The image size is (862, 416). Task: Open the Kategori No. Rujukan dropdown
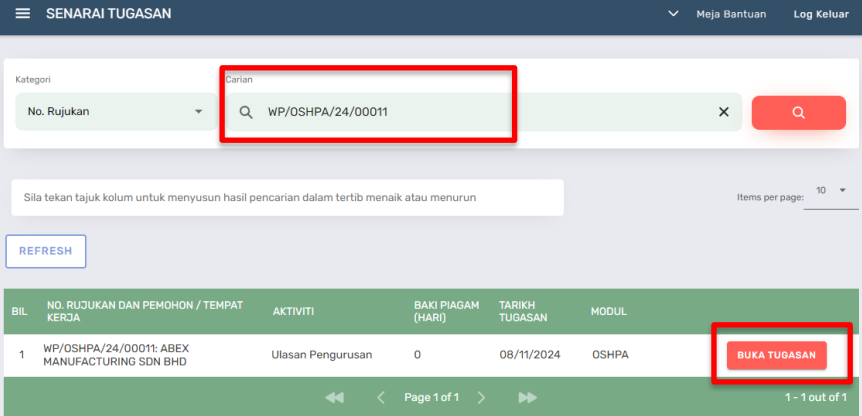(117, 112)
